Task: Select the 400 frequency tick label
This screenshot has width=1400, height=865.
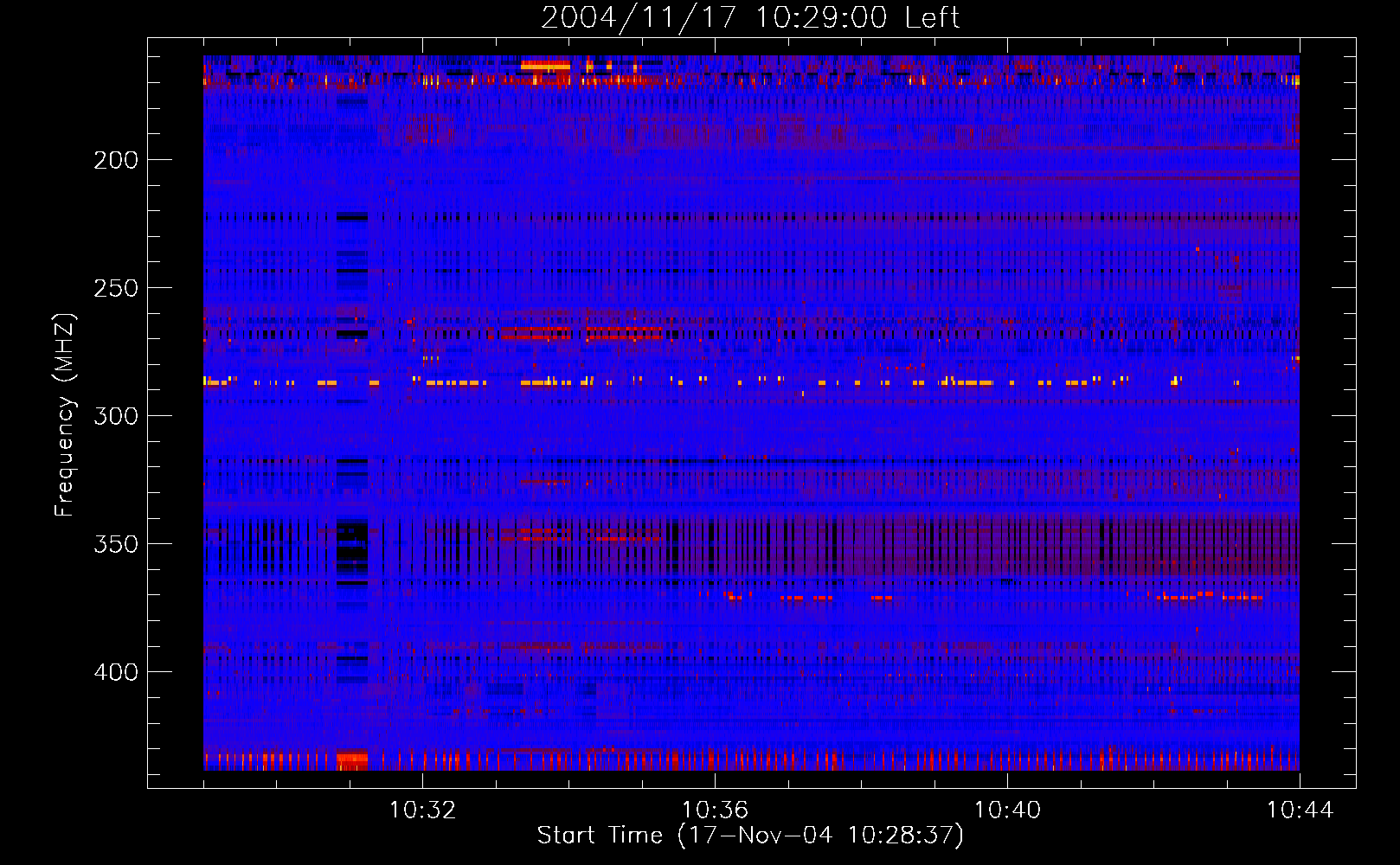Action: [116, 672]
